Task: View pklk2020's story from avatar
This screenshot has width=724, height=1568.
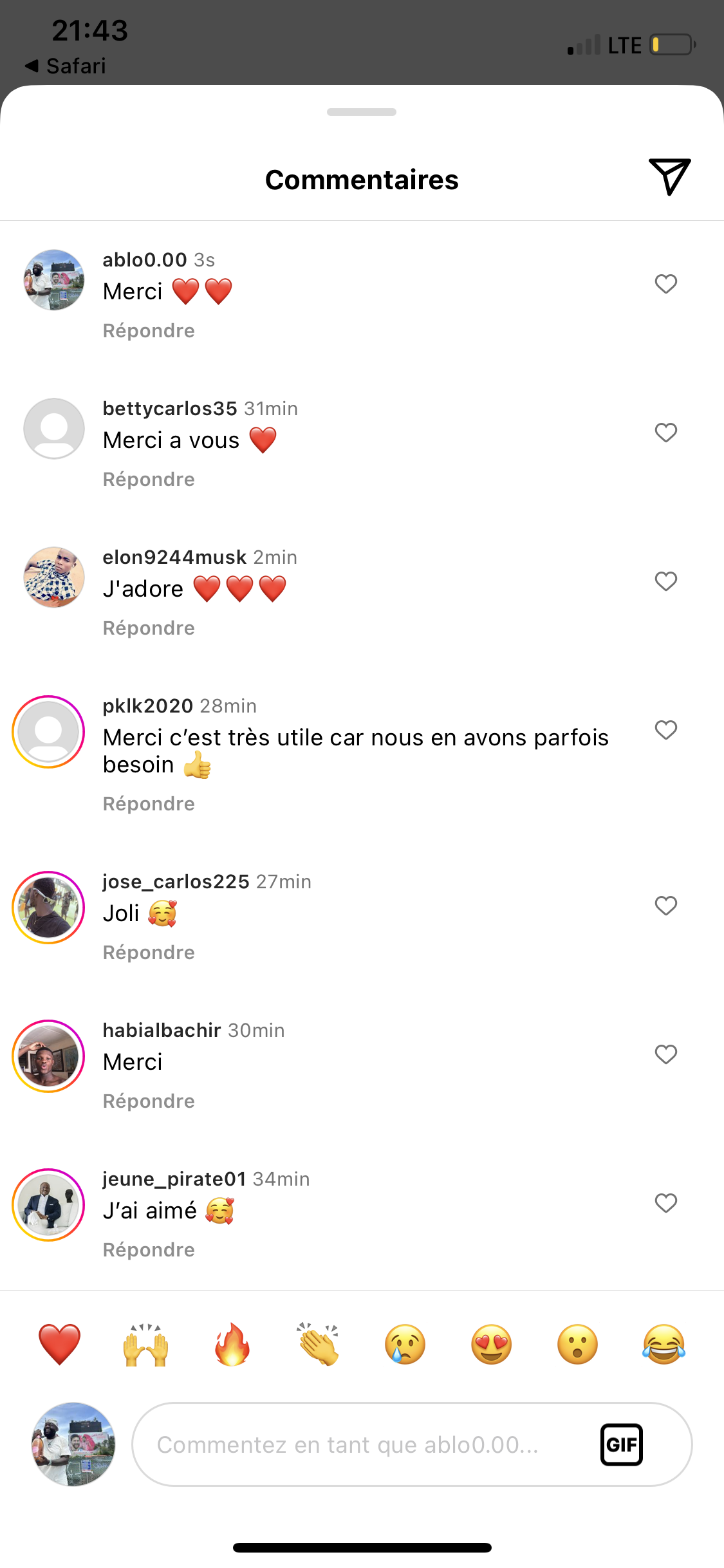Action: pyautogui.click(x=48, y=732)
